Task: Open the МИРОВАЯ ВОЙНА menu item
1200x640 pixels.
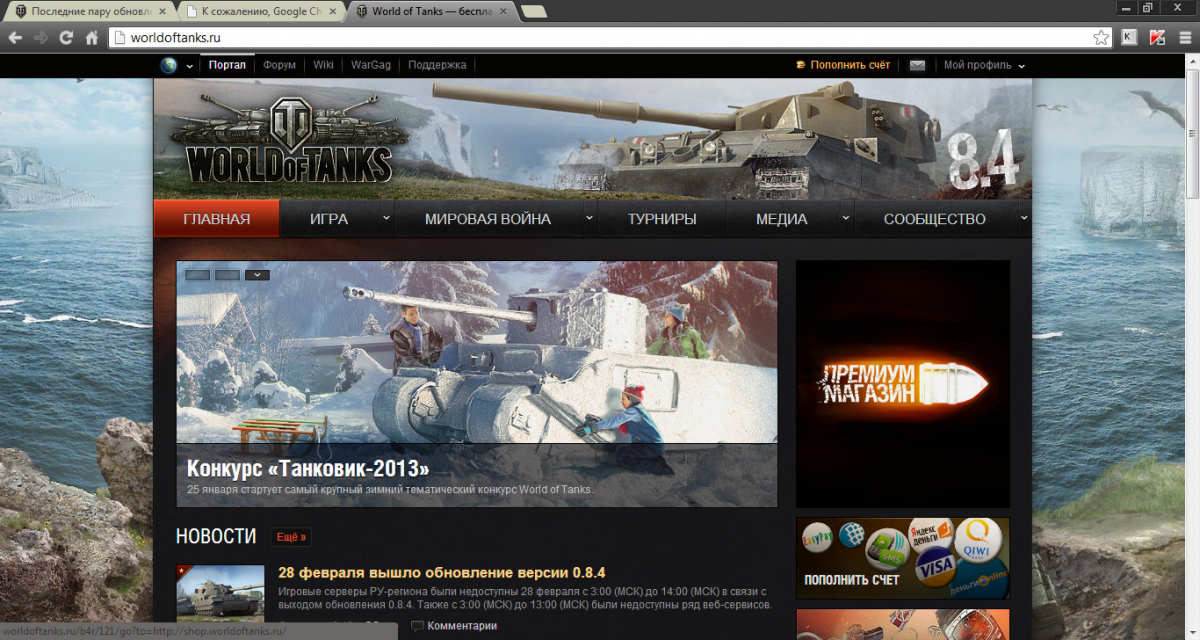Action: 487,218
